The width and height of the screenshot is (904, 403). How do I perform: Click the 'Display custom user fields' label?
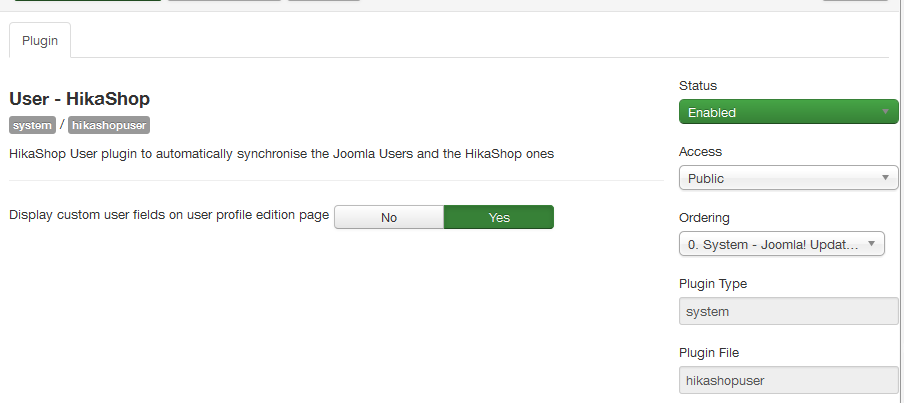pos(169,215)
